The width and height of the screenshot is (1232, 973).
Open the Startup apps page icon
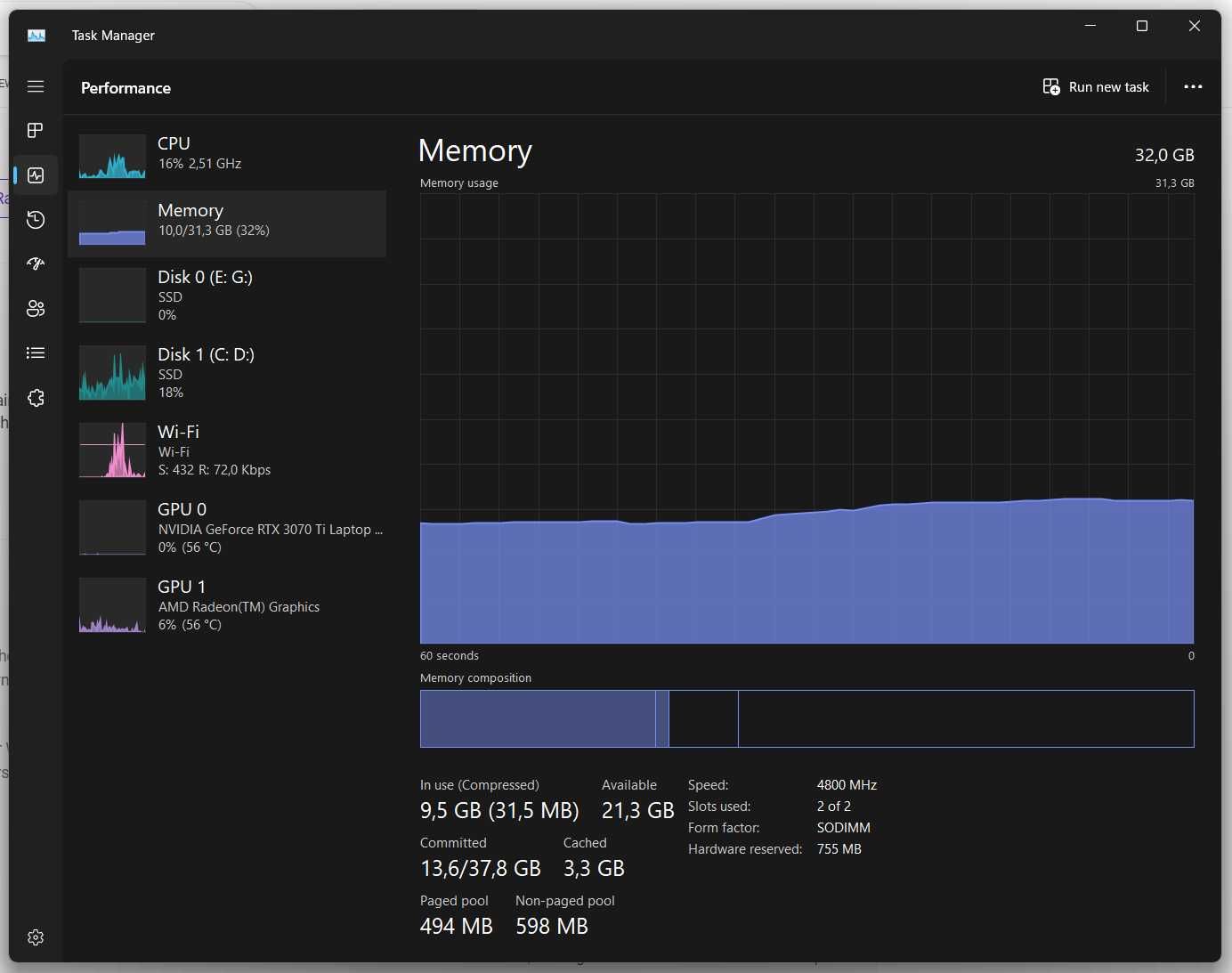click(36, 264)
